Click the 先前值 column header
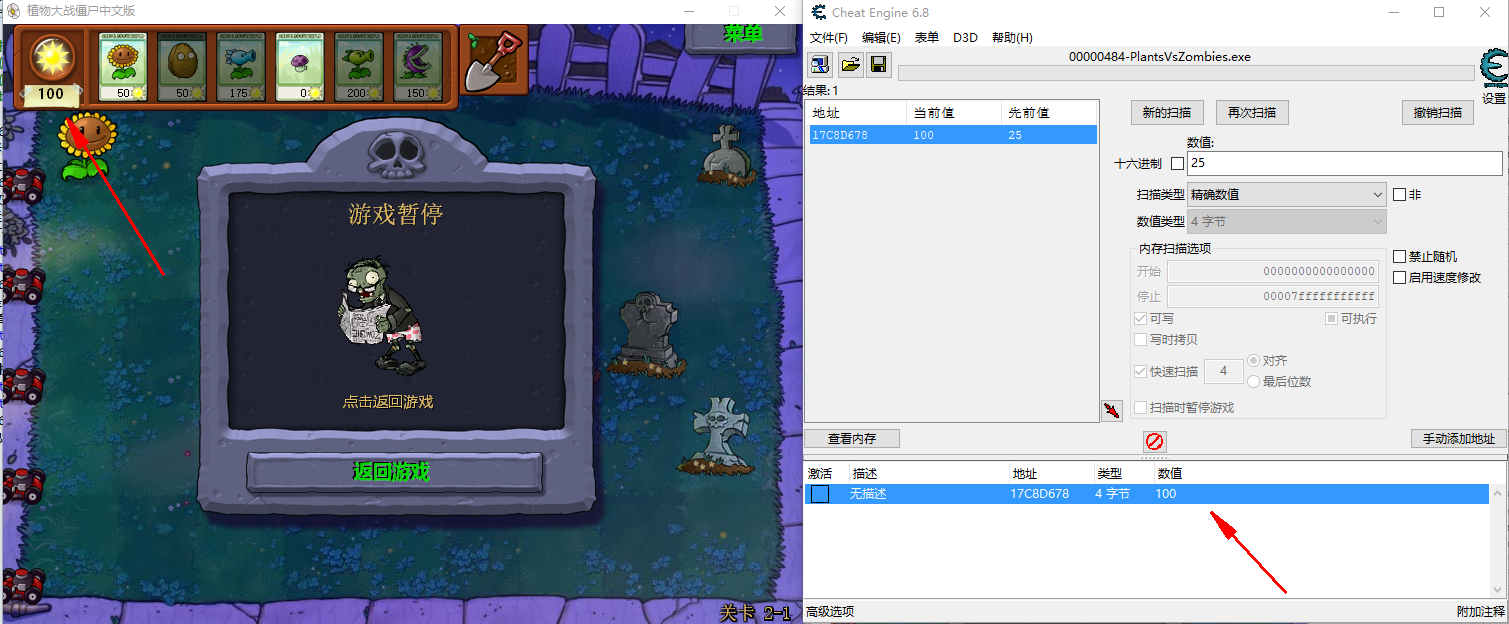Viewport: 1509px width, 624px height. coord(1048,113)
